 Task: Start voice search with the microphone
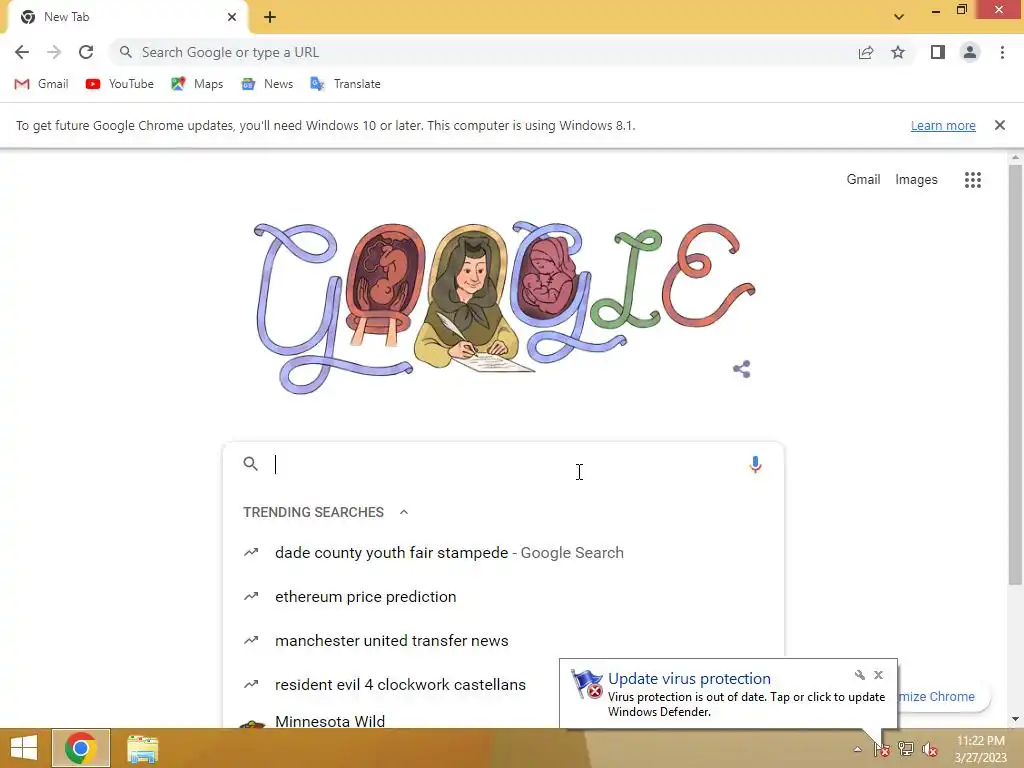pos(755,464)
